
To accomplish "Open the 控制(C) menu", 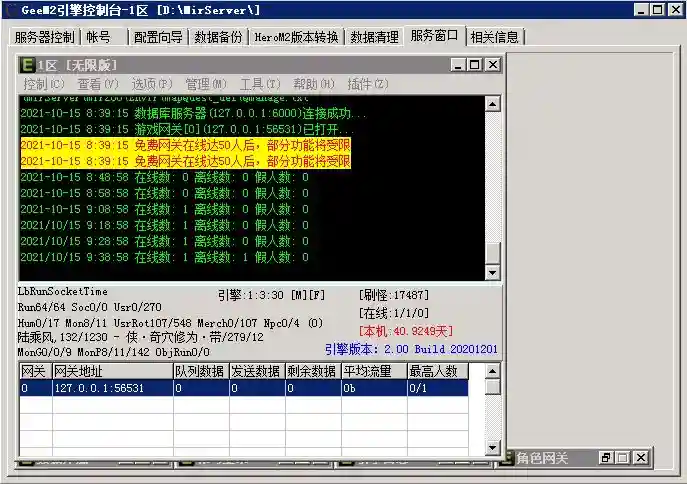I will [x=43, y=84].
